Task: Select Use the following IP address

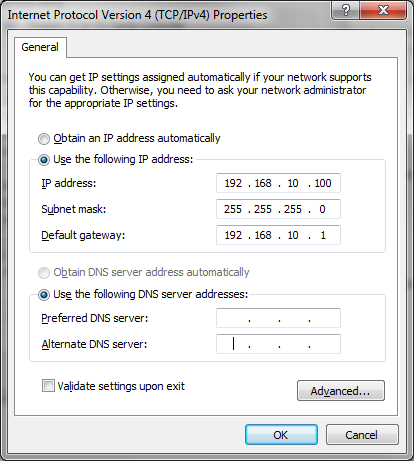Action: (44, 160)
